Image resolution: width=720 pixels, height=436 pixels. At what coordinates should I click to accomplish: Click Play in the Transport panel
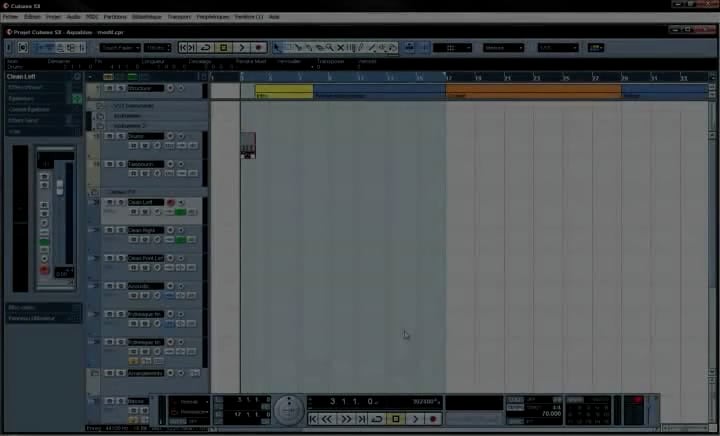(x=415, y=419)
